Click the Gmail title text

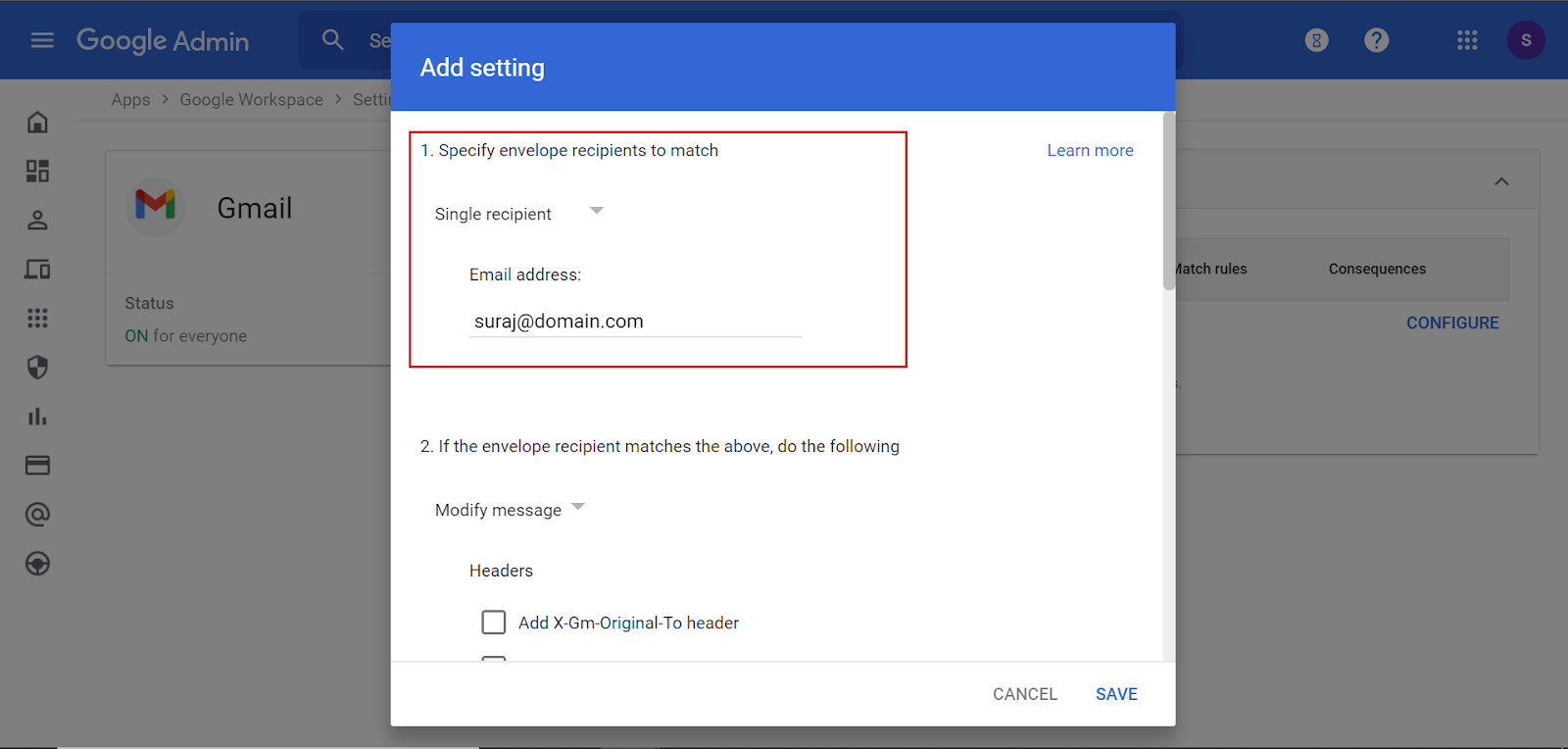[x=255, y=208]
